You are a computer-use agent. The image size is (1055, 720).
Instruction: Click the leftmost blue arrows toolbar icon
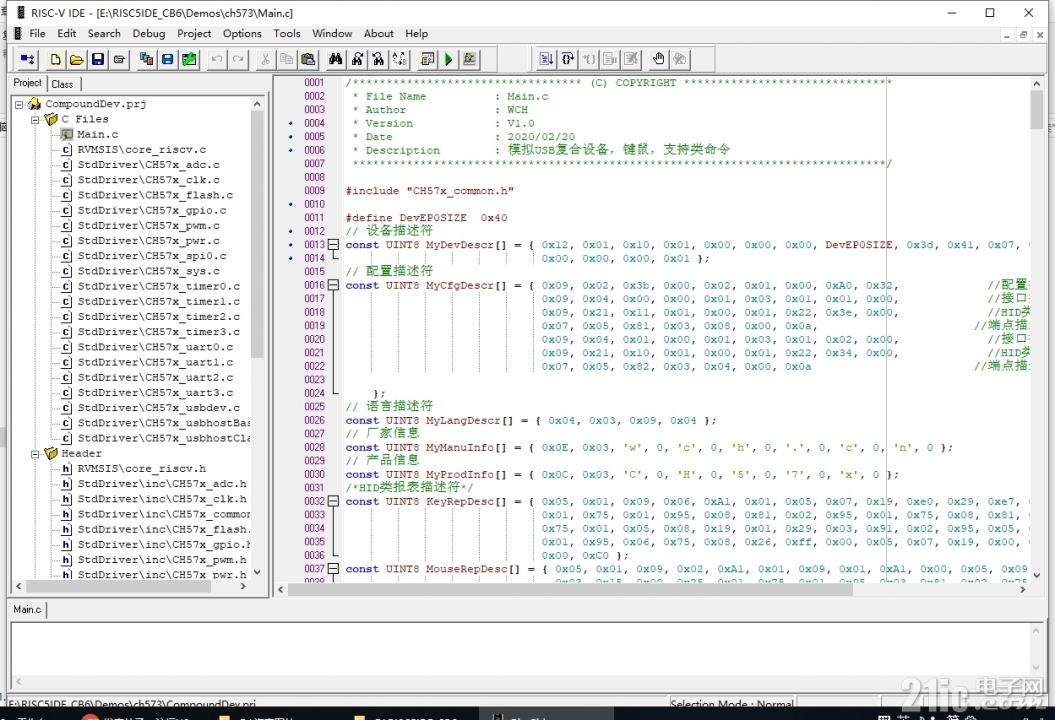click(28, 59)
